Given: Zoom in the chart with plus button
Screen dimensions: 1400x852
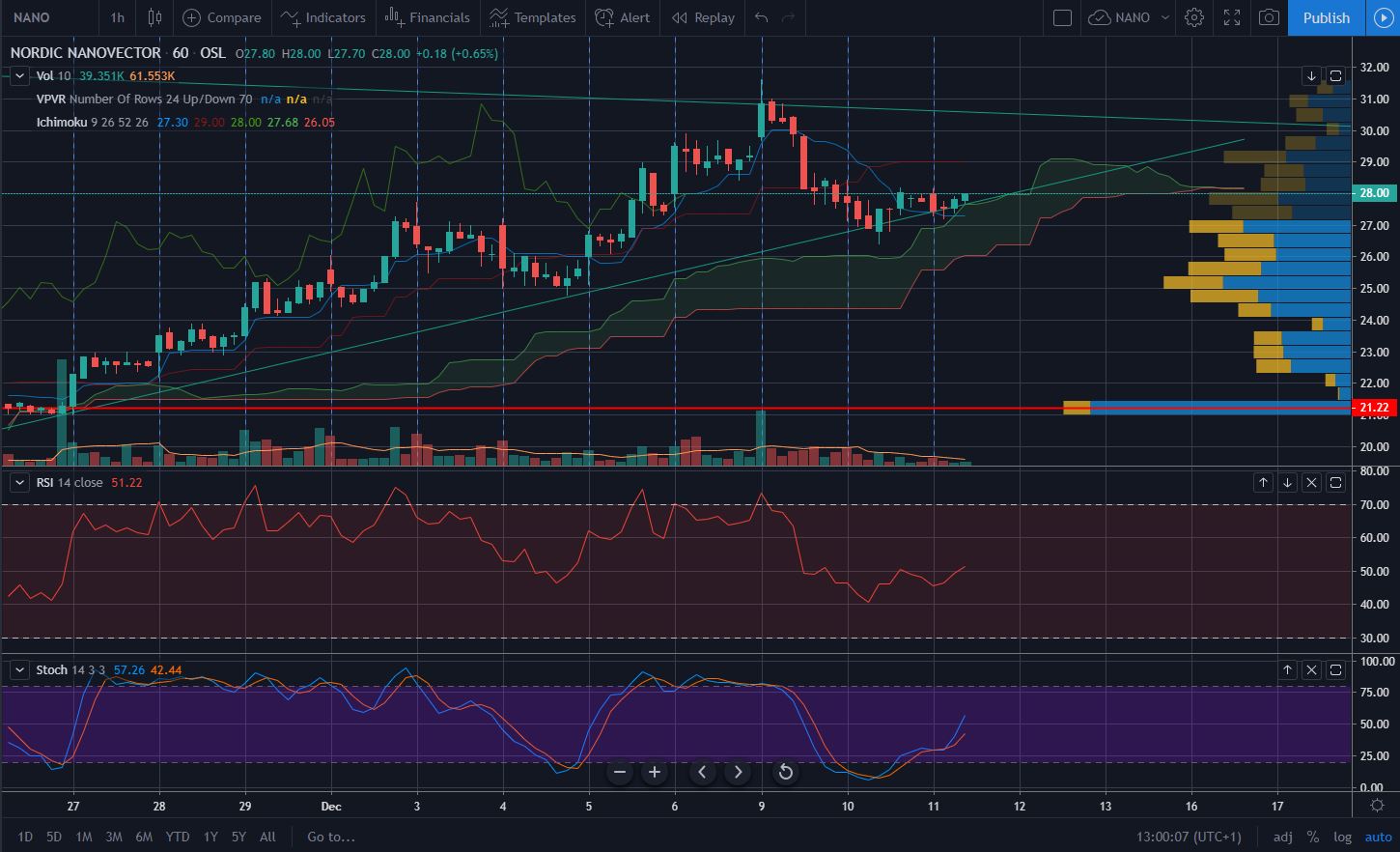Looking at the screenshot, I should pos(655,772).
